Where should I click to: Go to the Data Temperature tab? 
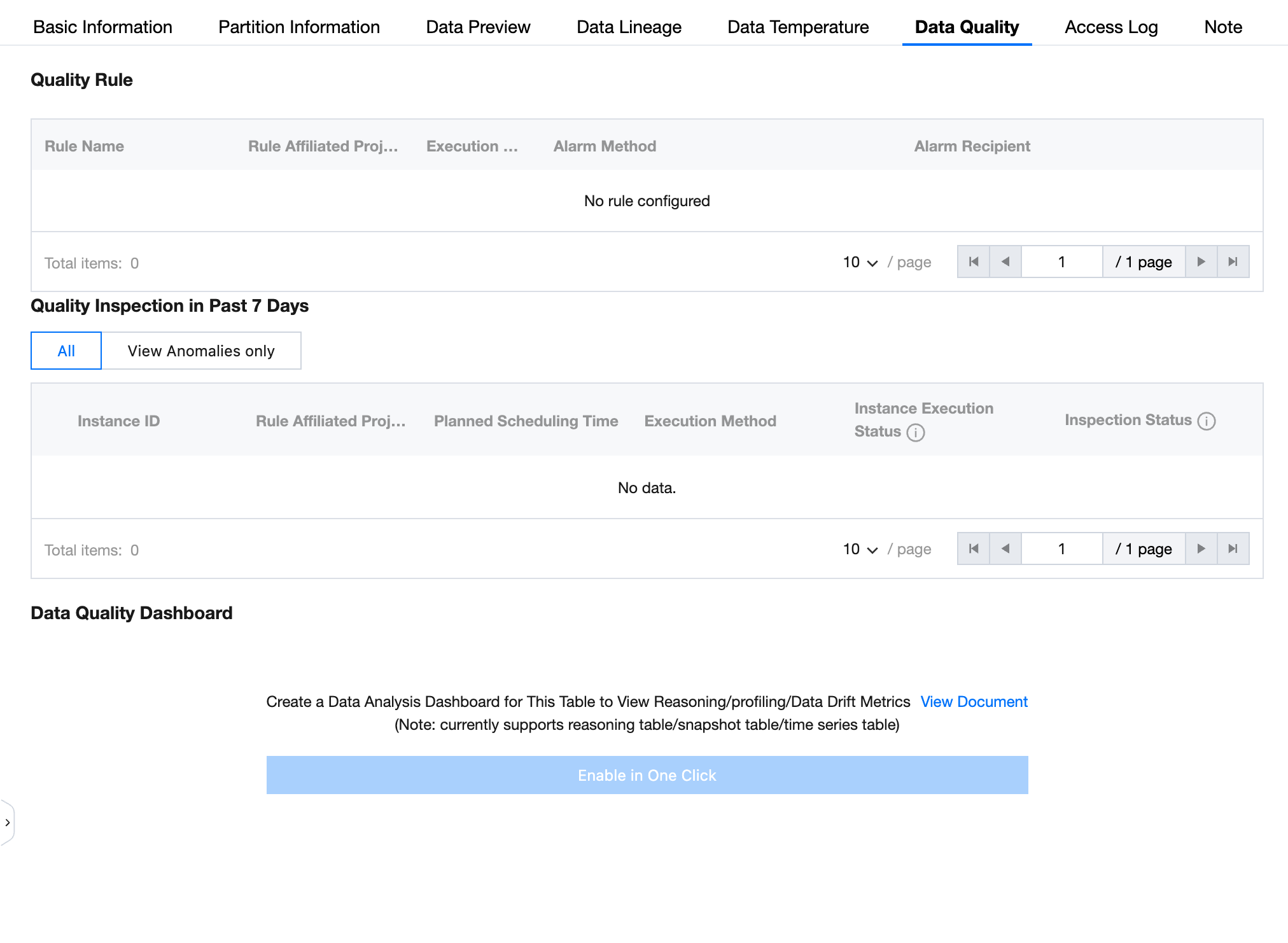[798, 27]
